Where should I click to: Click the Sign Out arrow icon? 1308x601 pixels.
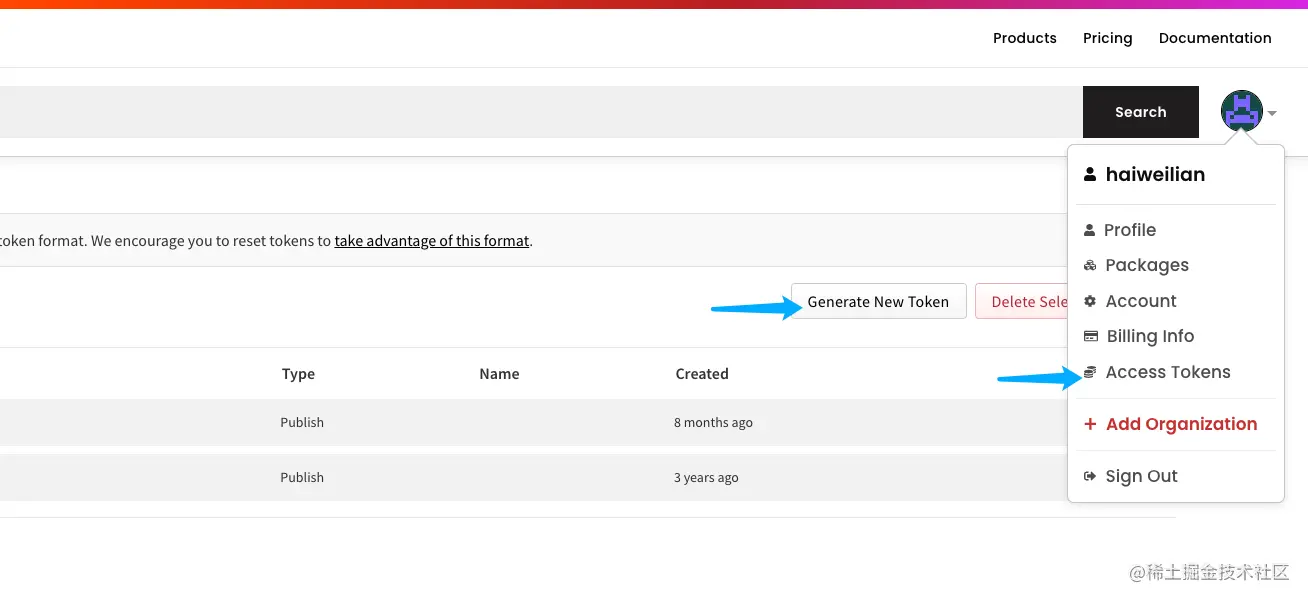(1090, 476)
